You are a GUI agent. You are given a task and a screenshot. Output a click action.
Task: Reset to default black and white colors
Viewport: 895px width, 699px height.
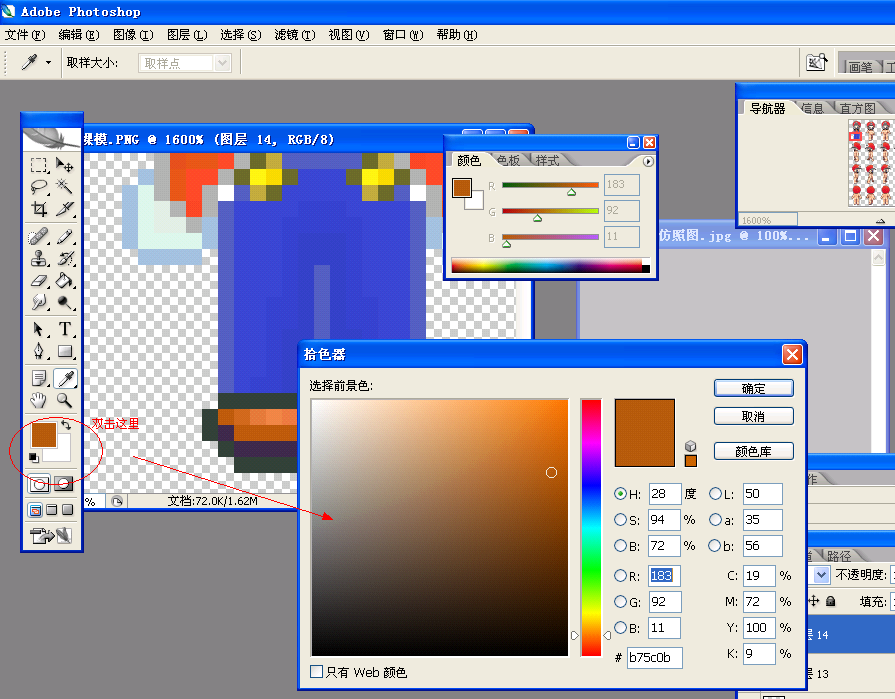(34, 458)
